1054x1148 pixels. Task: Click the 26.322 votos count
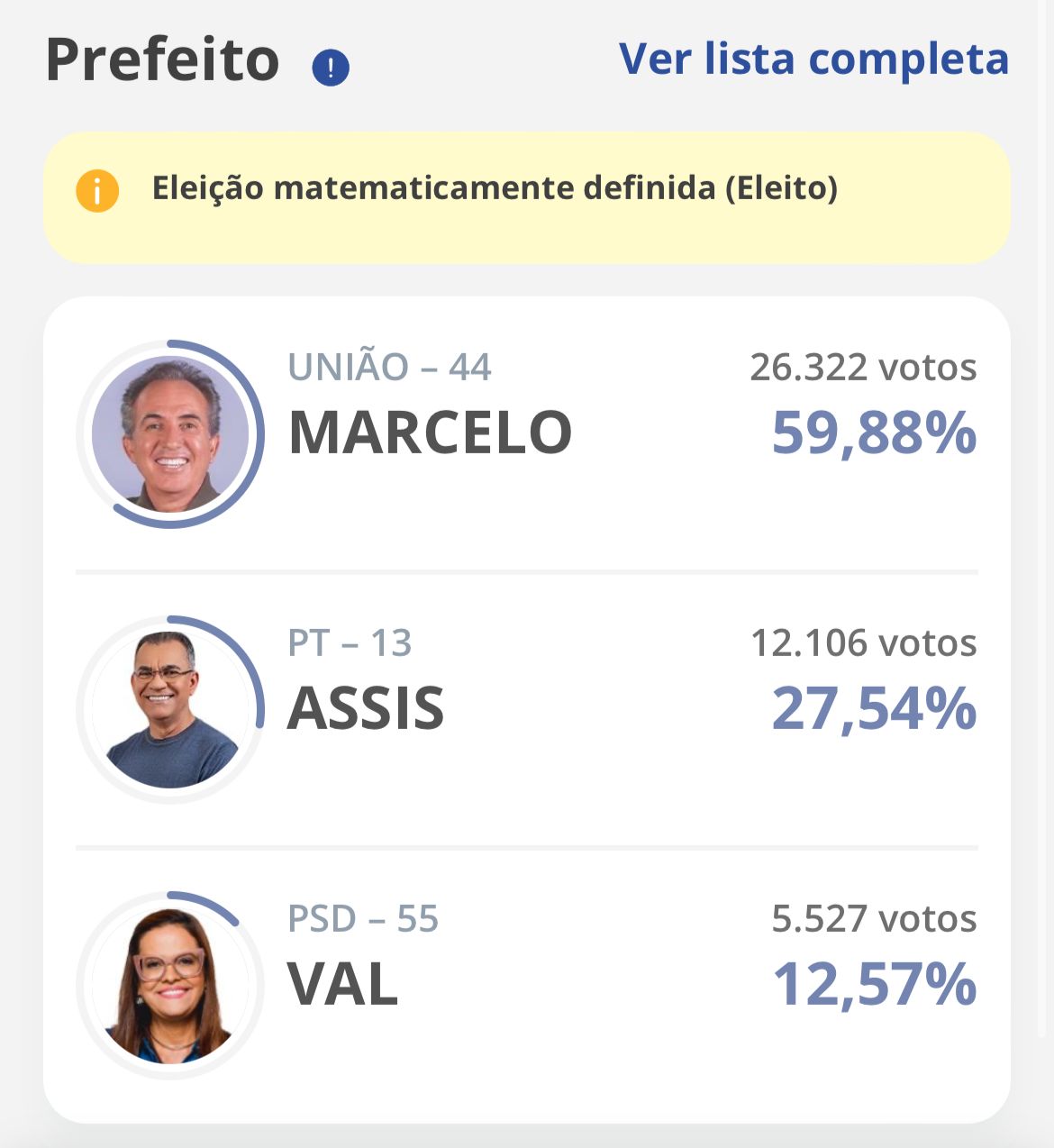863,368
